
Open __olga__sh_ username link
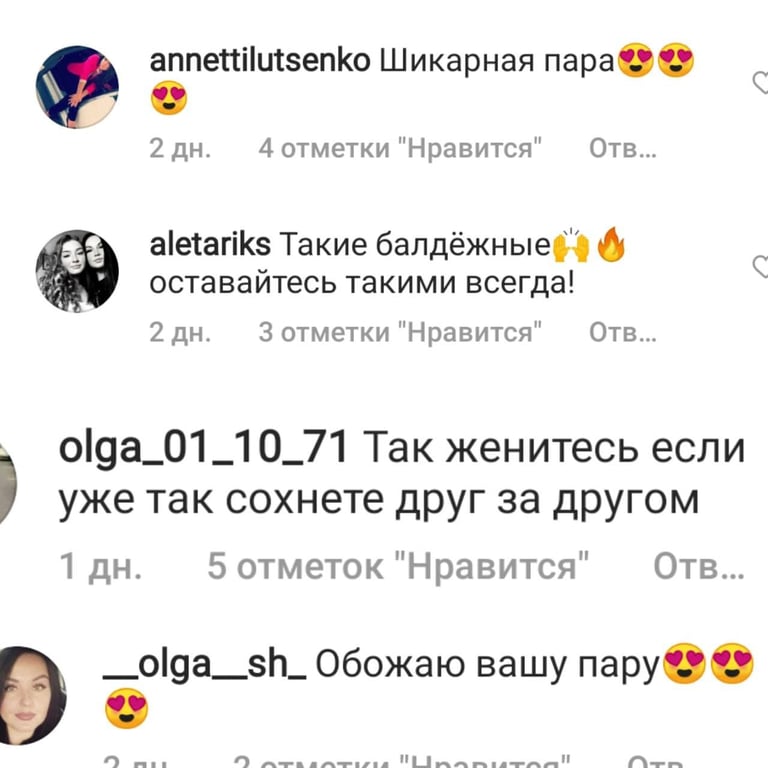coord(205,665)
